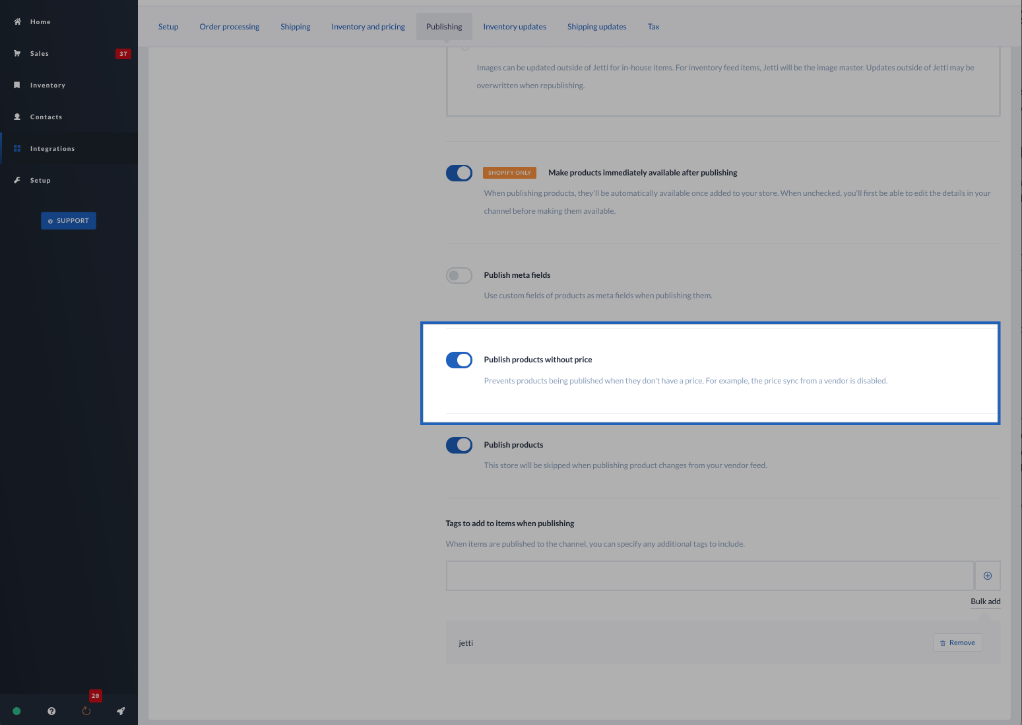Open Inventory and pricing tab
The image size is (1022, 725).
point(368,27)
